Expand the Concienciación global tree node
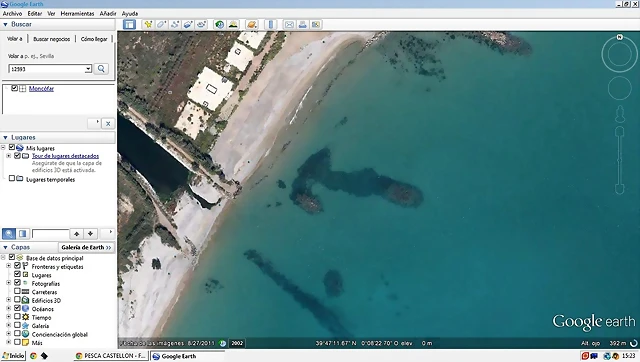 9,333
